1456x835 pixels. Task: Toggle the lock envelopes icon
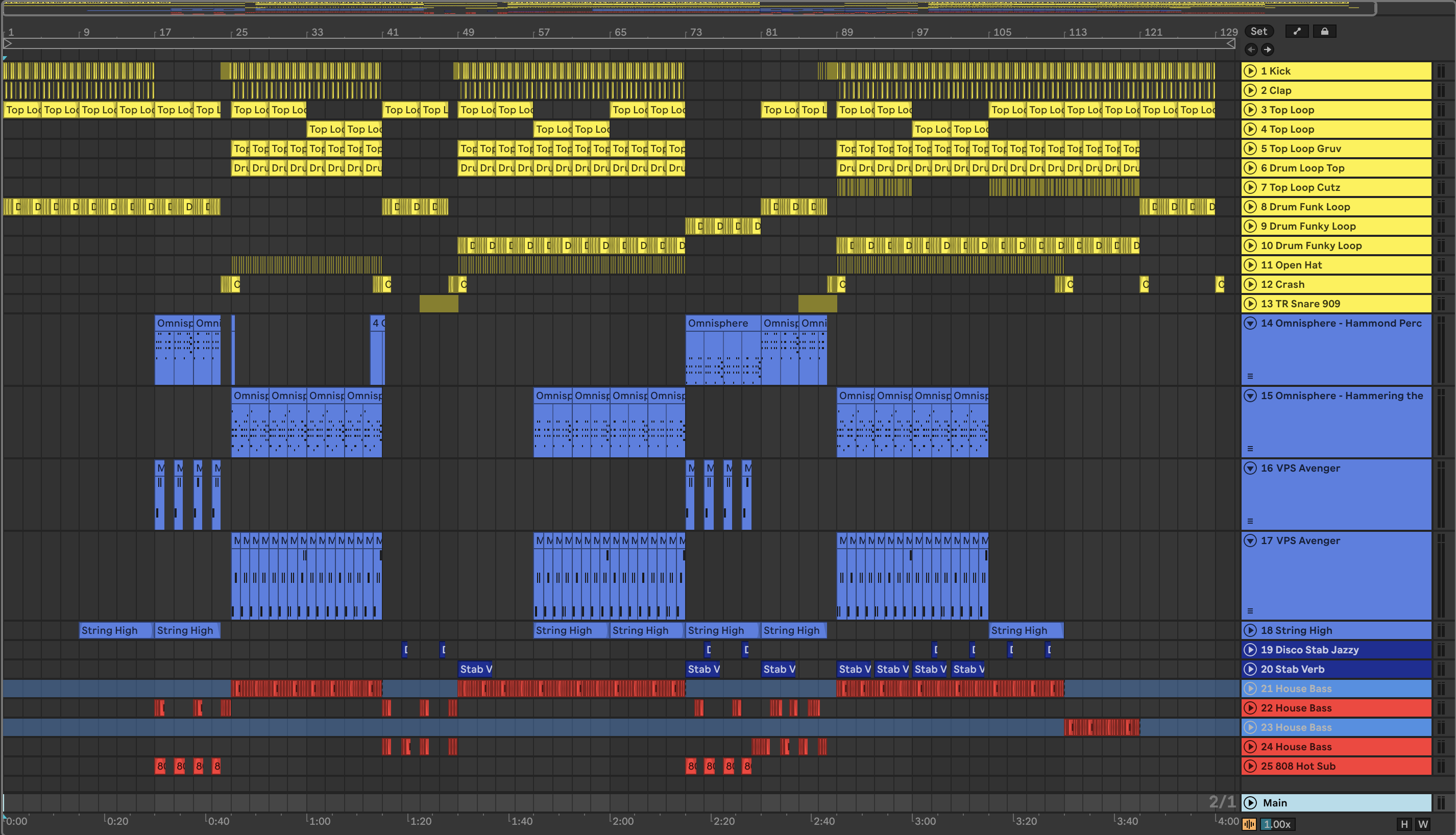point(1324,32)
